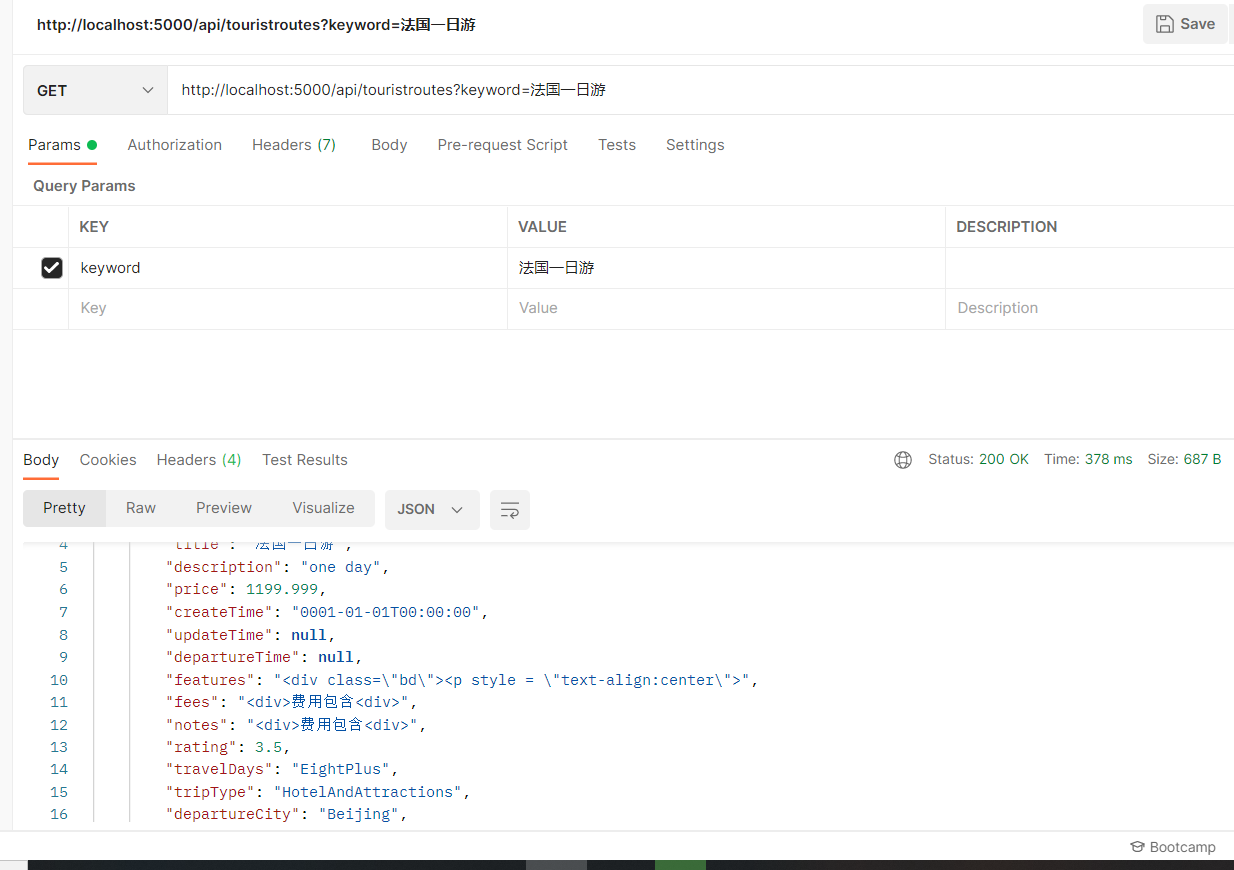Image resolution: width=1234 pixels, height=870 pixels.
Task: Switch to Pre-request Script tab
Action: point(502,145)
